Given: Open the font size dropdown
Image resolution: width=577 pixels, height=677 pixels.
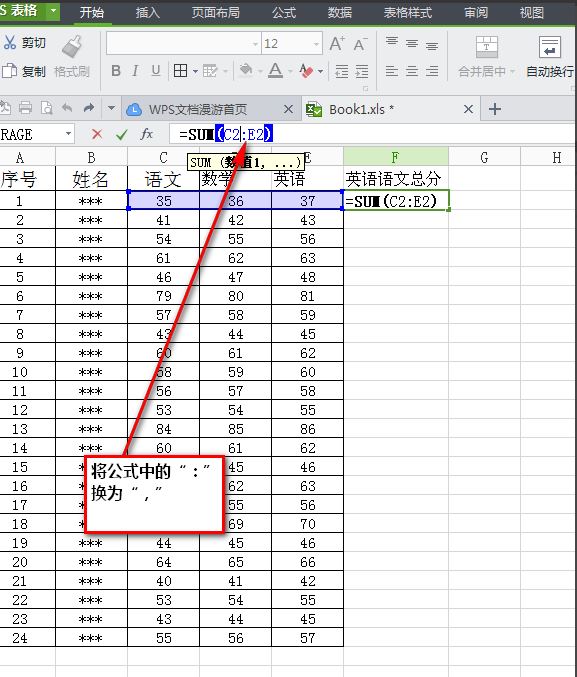Looking at the screenshot, I should [316, 44].
